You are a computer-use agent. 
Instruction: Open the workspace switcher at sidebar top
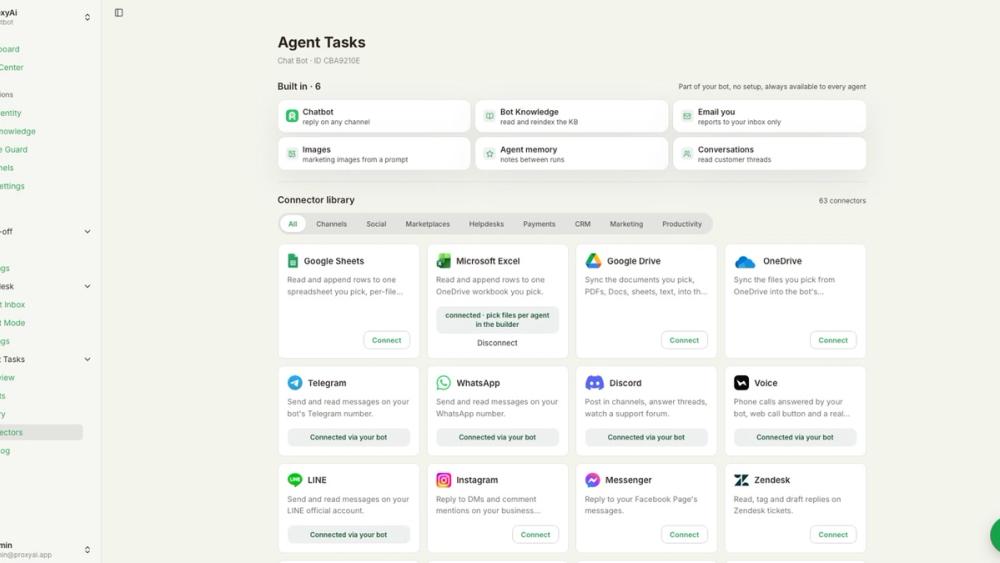click(x=87, y=17)
